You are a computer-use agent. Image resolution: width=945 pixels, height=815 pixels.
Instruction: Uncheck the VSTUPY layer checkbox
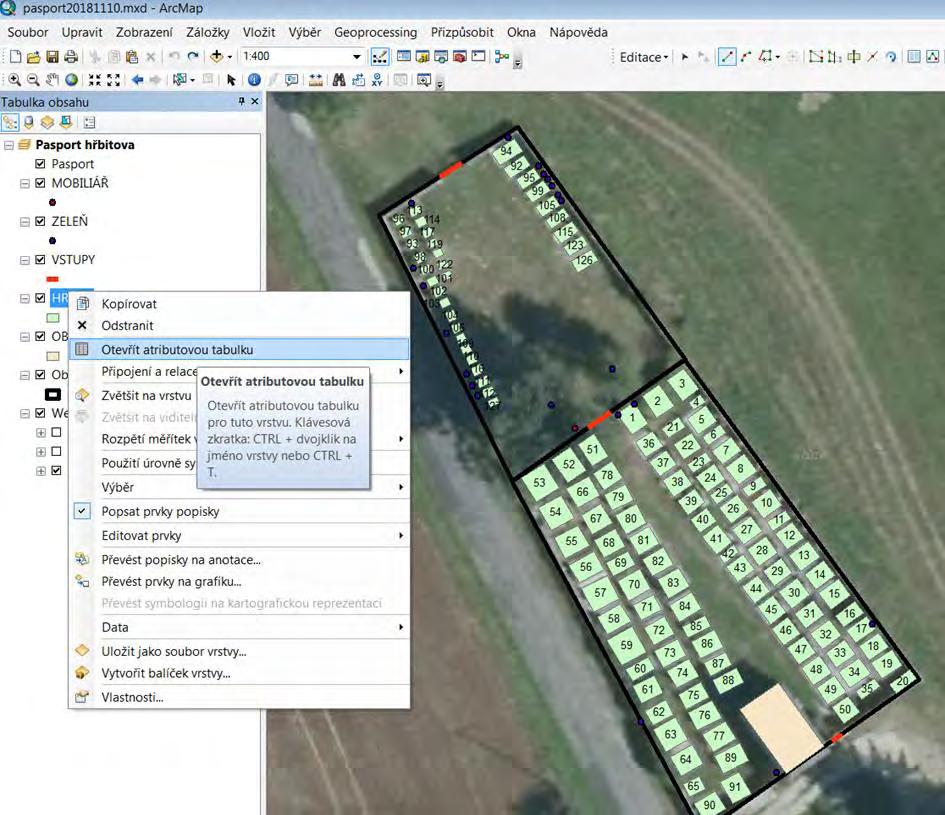point(40,260)
